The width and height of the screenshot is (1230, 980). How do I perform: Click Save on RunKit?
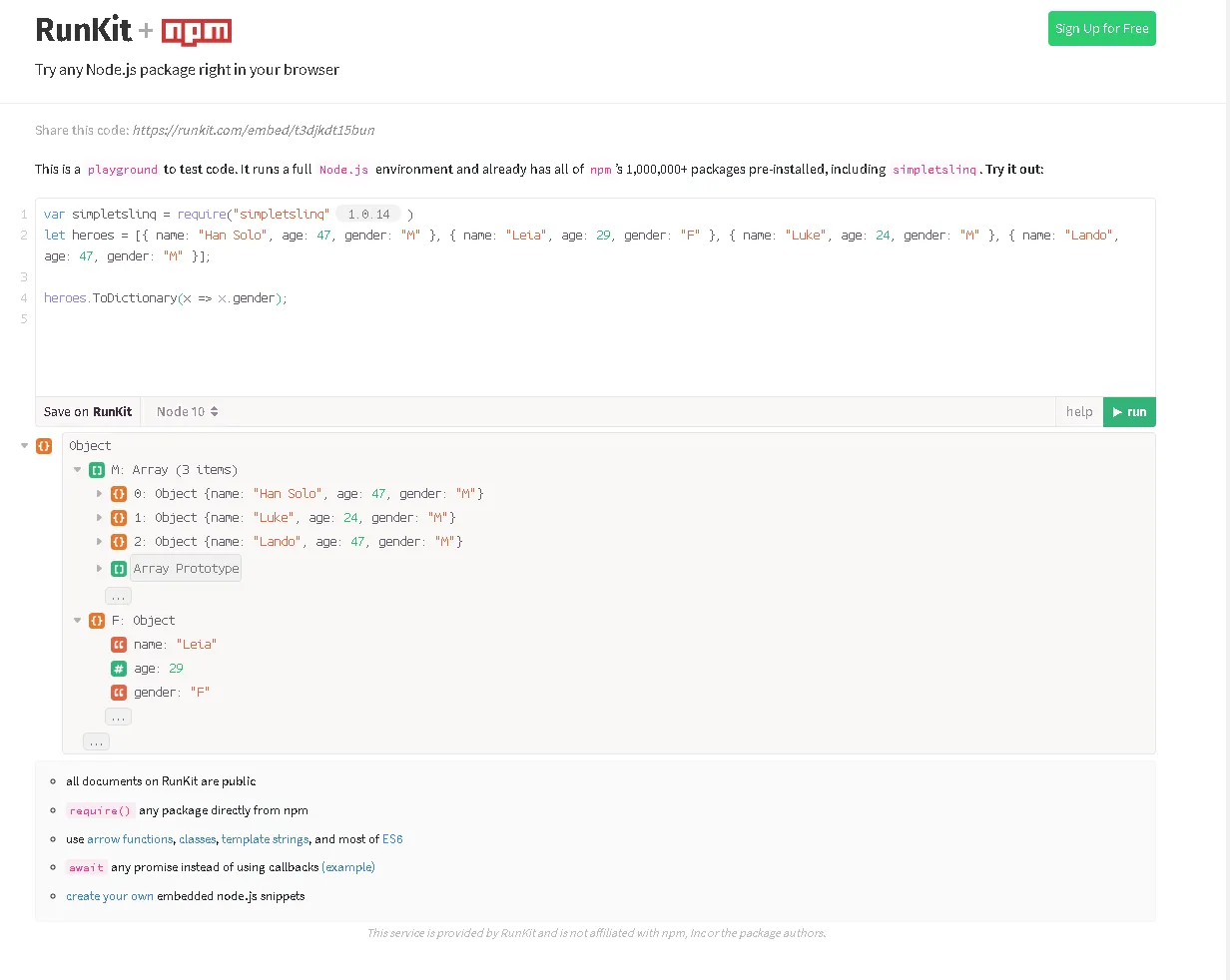(88, 411)
